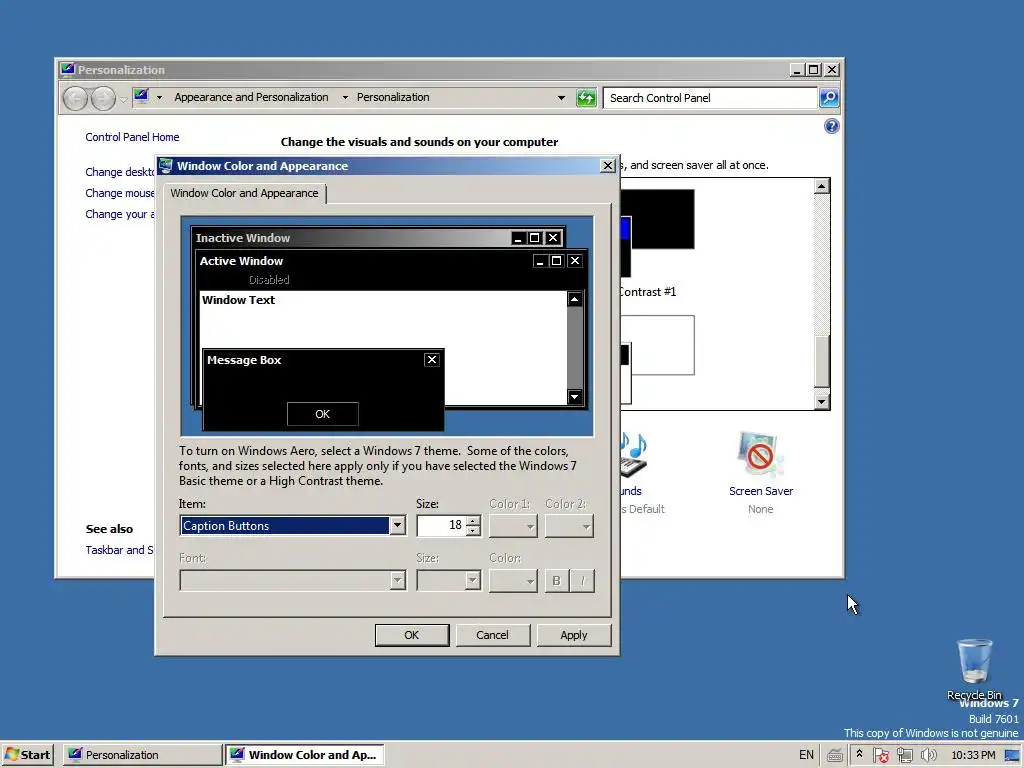Switch to Personalization taskbar button

pyautogui.click(x=142, y=755)
